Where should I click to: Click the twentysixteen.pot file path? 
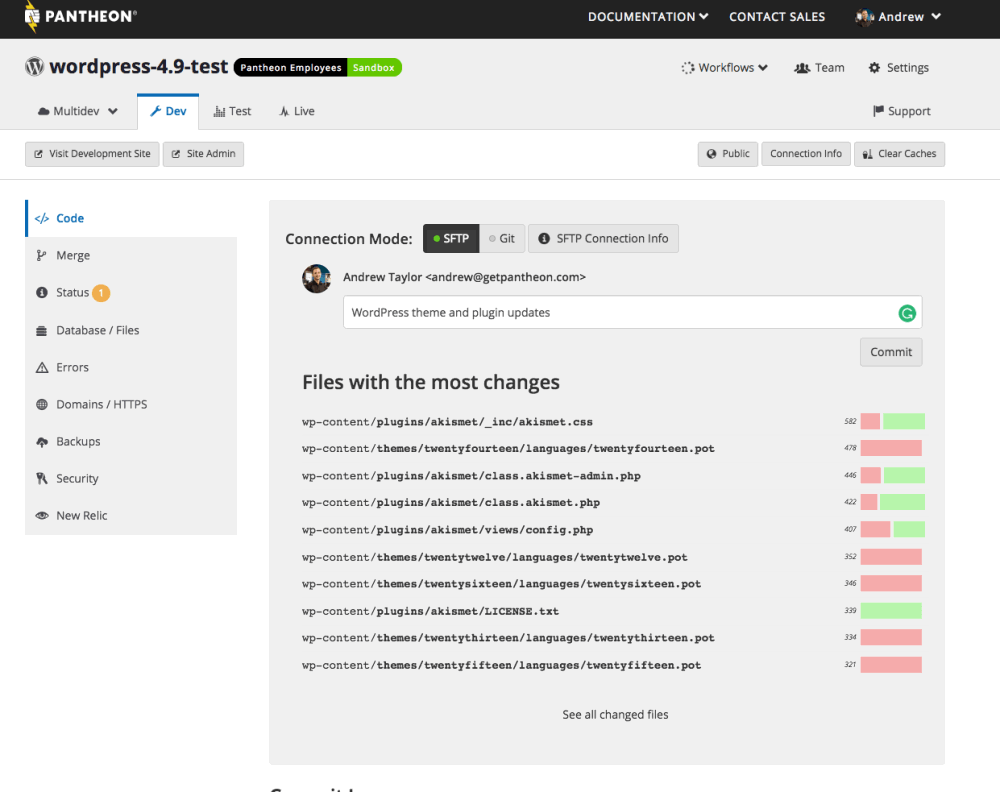click(501, 584)
